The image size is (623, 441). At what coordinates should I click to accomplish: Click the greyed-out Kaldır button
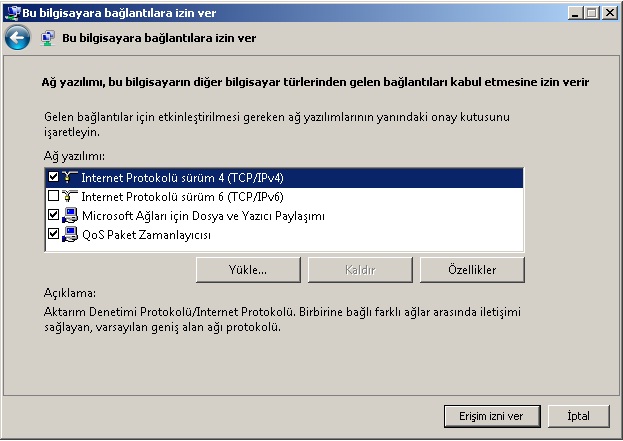click(x=360, y=270)
